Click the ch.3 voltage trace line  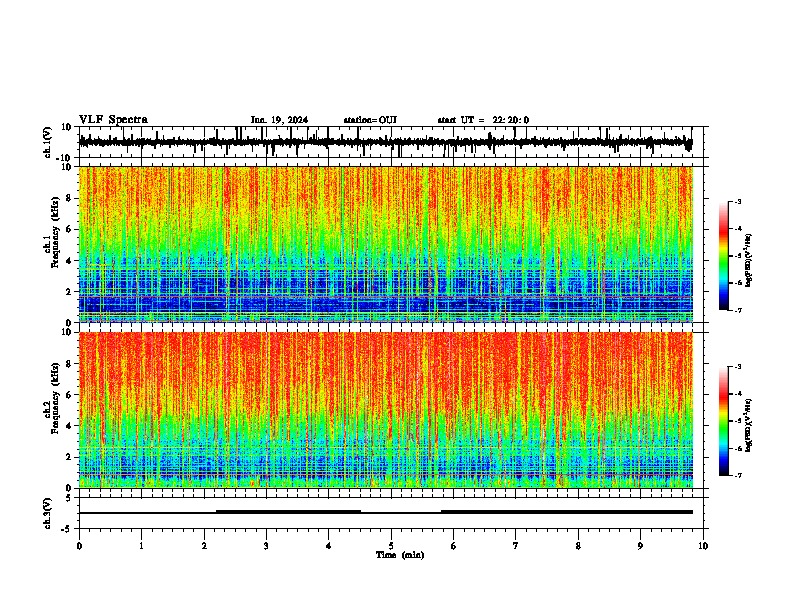point(386,512)
